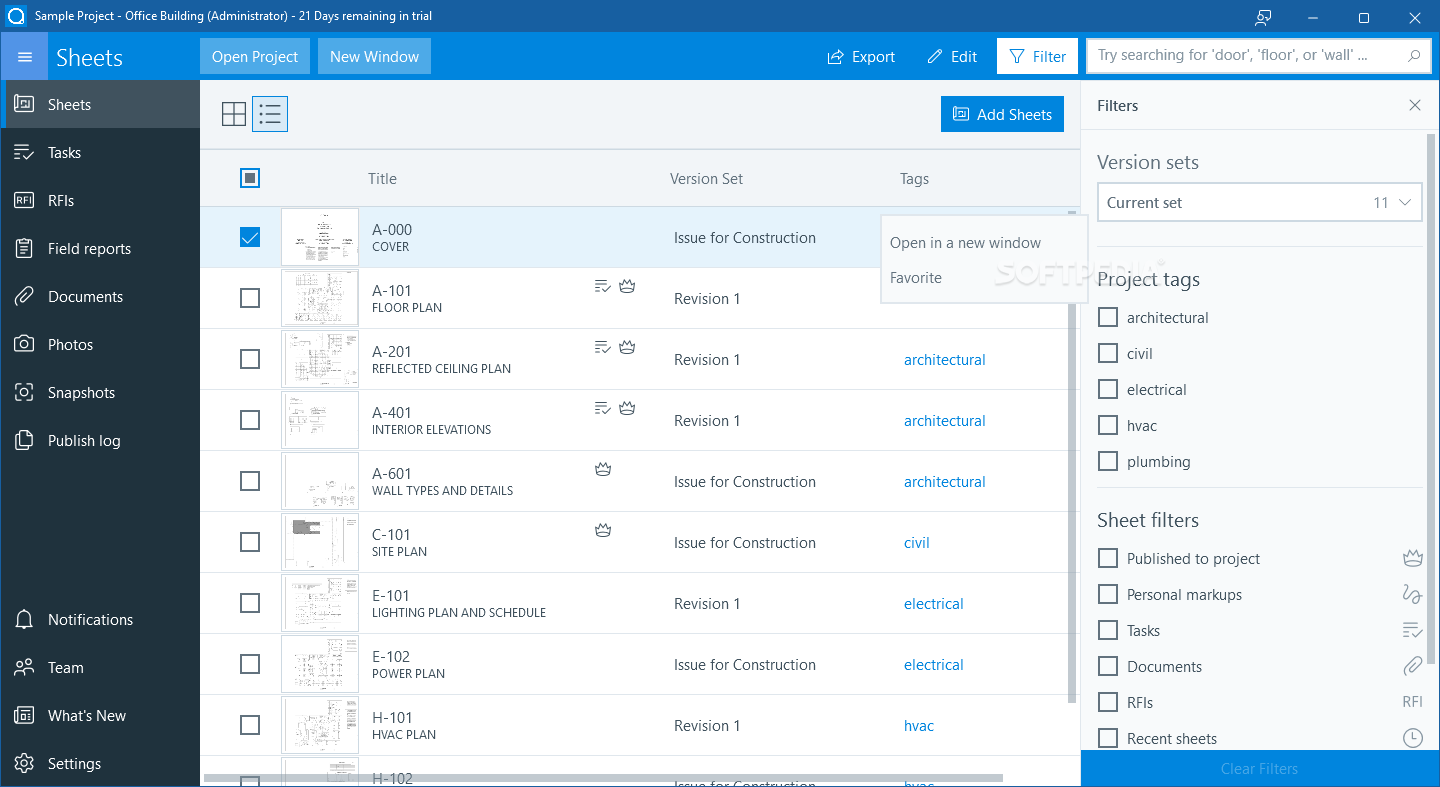Select Photos from the navigation sidebar

[70, 344]
